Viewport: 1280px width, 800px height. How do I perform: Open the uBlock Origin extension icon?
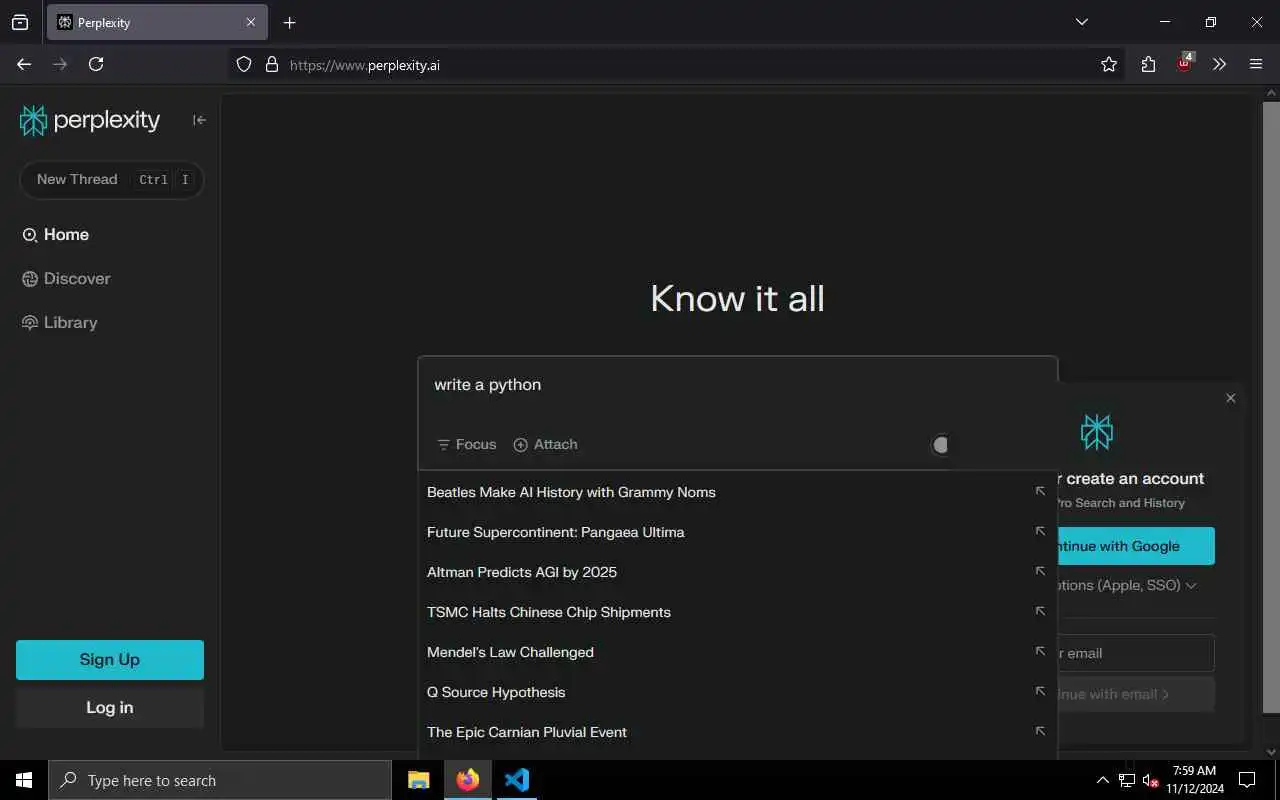click(x=1184, y=63)
